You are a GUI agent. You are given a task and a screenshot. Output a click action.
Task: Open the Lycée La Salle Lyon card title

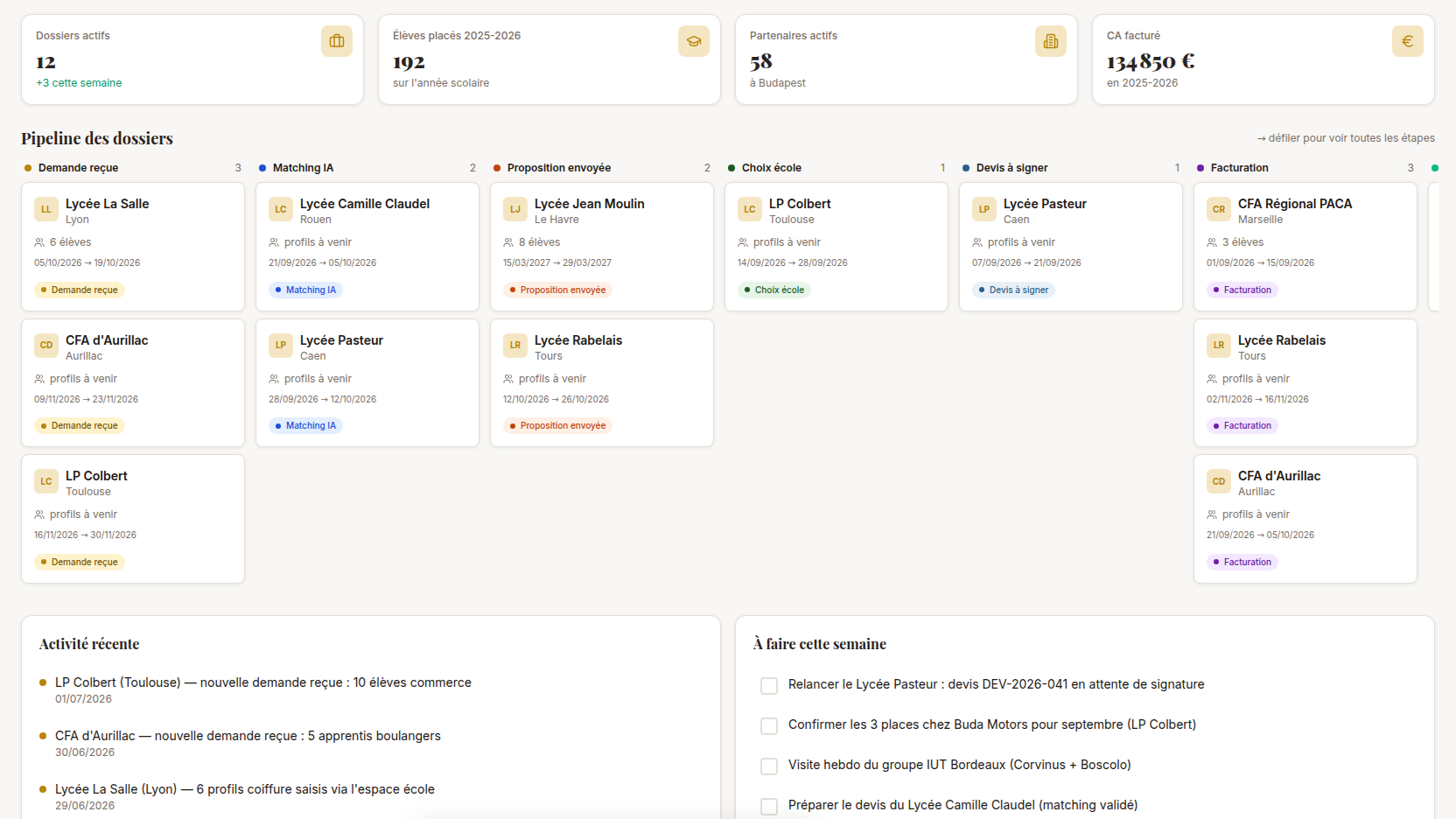coord(107,204)
